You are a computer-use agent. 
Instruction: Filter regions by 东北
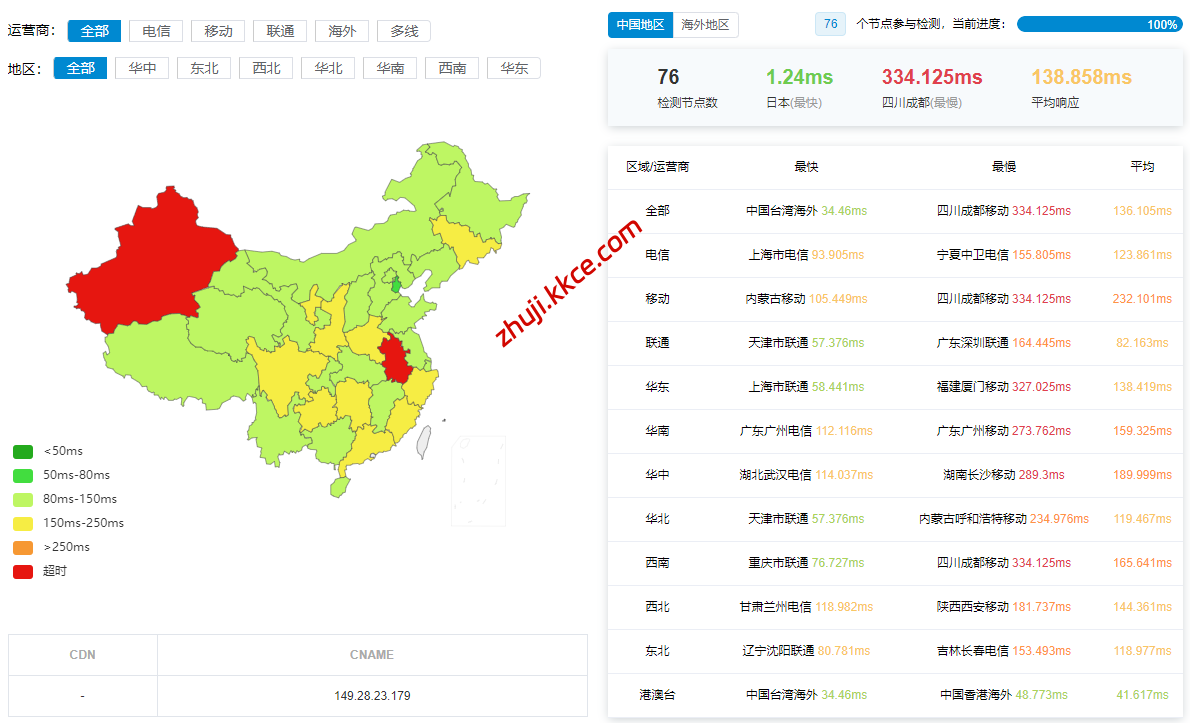204,68
